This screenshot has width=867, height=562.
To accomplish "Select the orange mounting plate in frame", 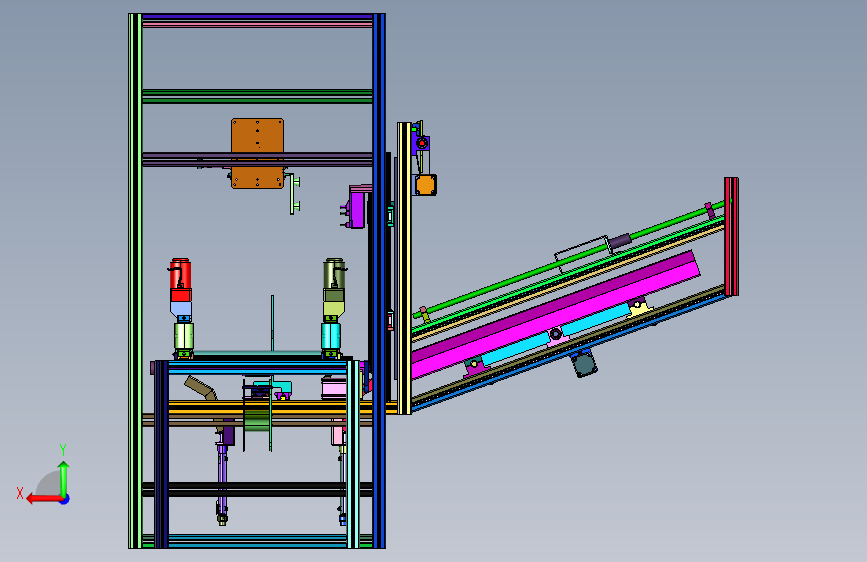I will pos(258,153).
